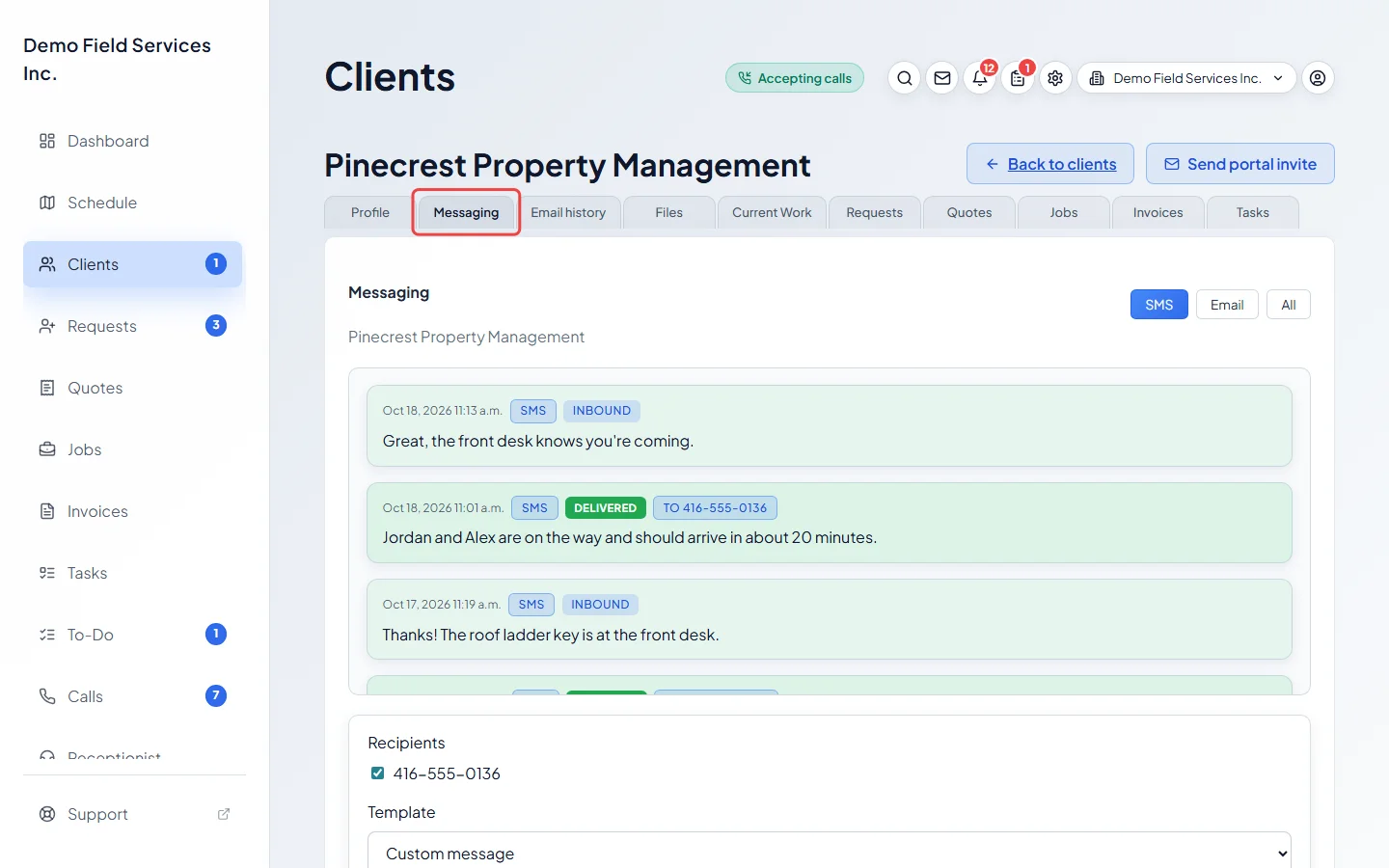Open Requests in the sidebar

(x=133, y=326)
